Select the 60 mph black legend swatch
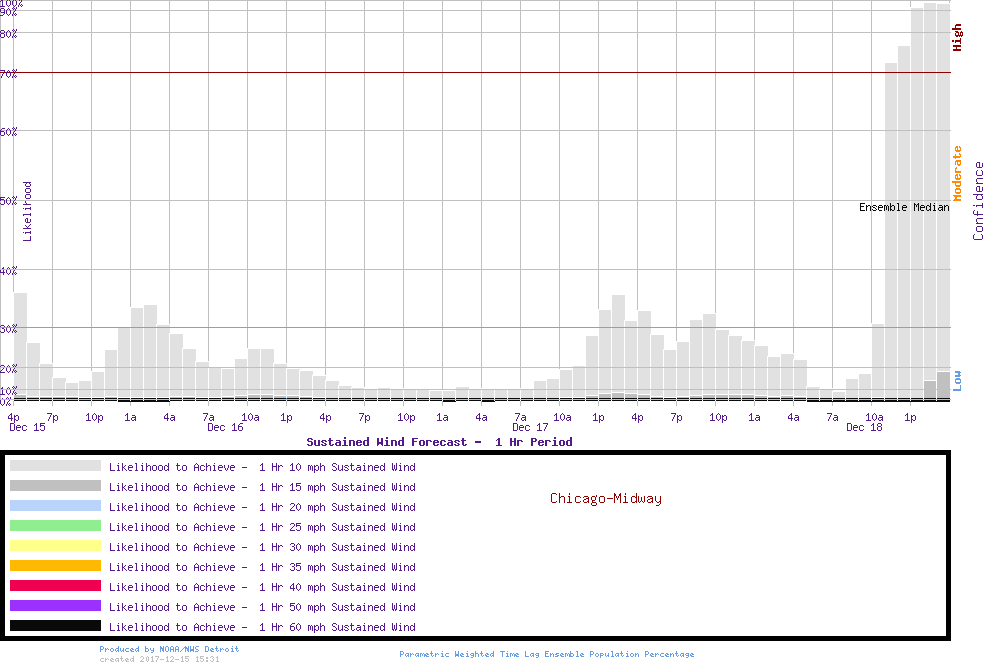Viewport: 1000px width, 670px height. click(x=55, y=626)
